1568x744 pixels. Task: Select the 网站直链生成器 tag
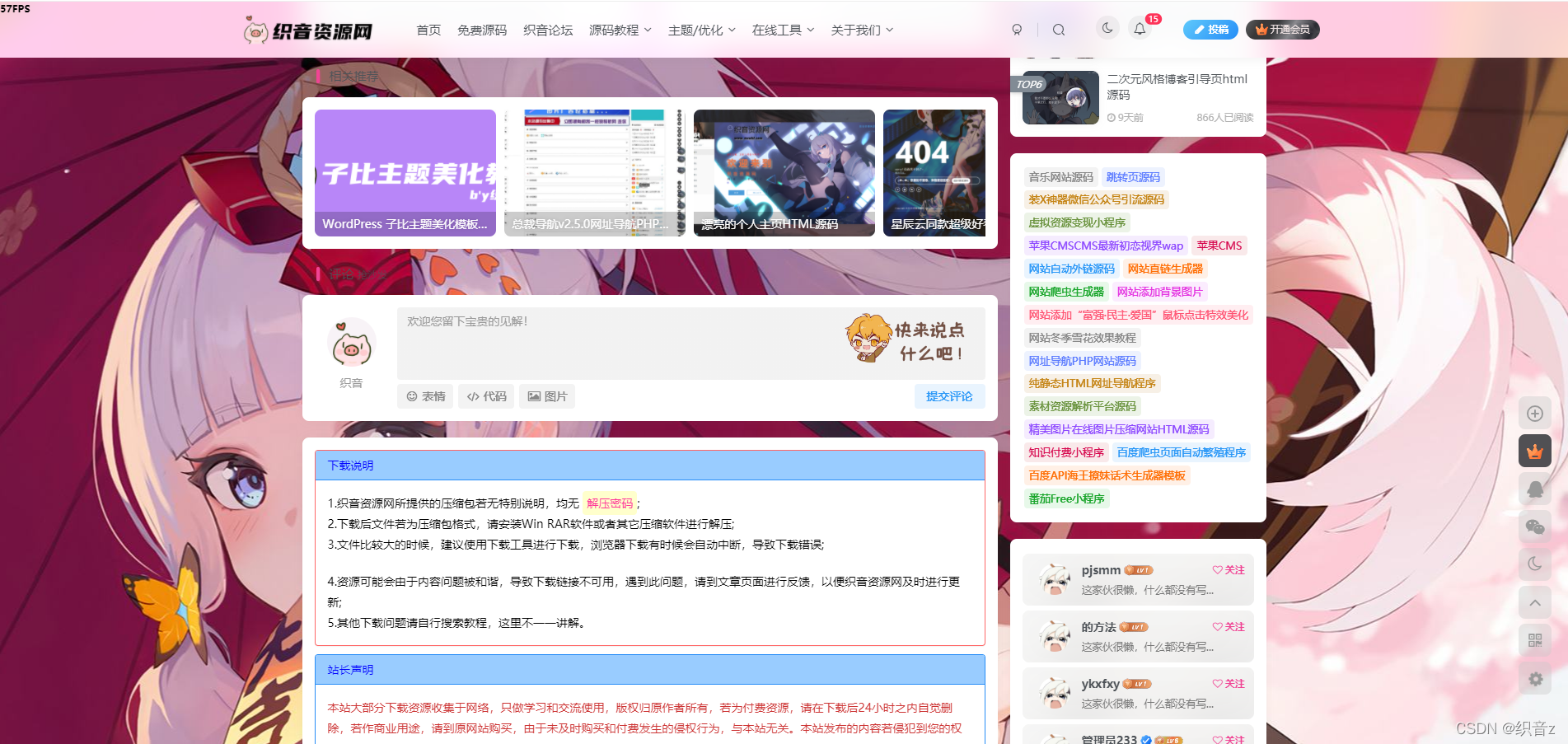coord(1165,269)
